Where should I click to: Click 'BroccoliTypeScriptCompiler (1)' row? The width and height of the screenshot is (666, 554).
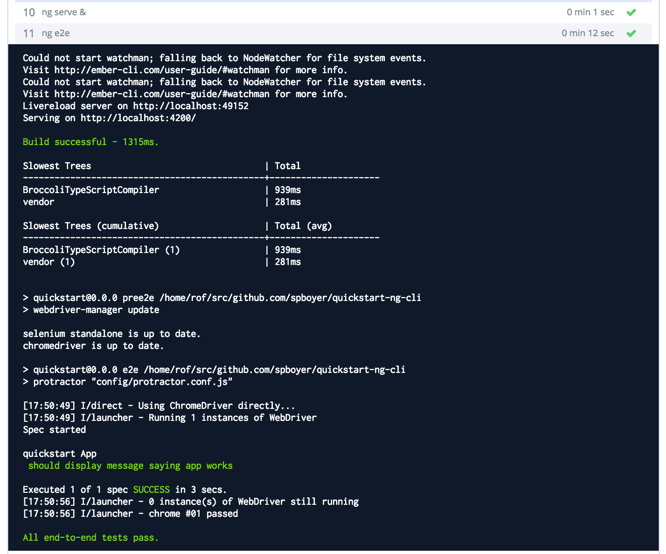162,250
